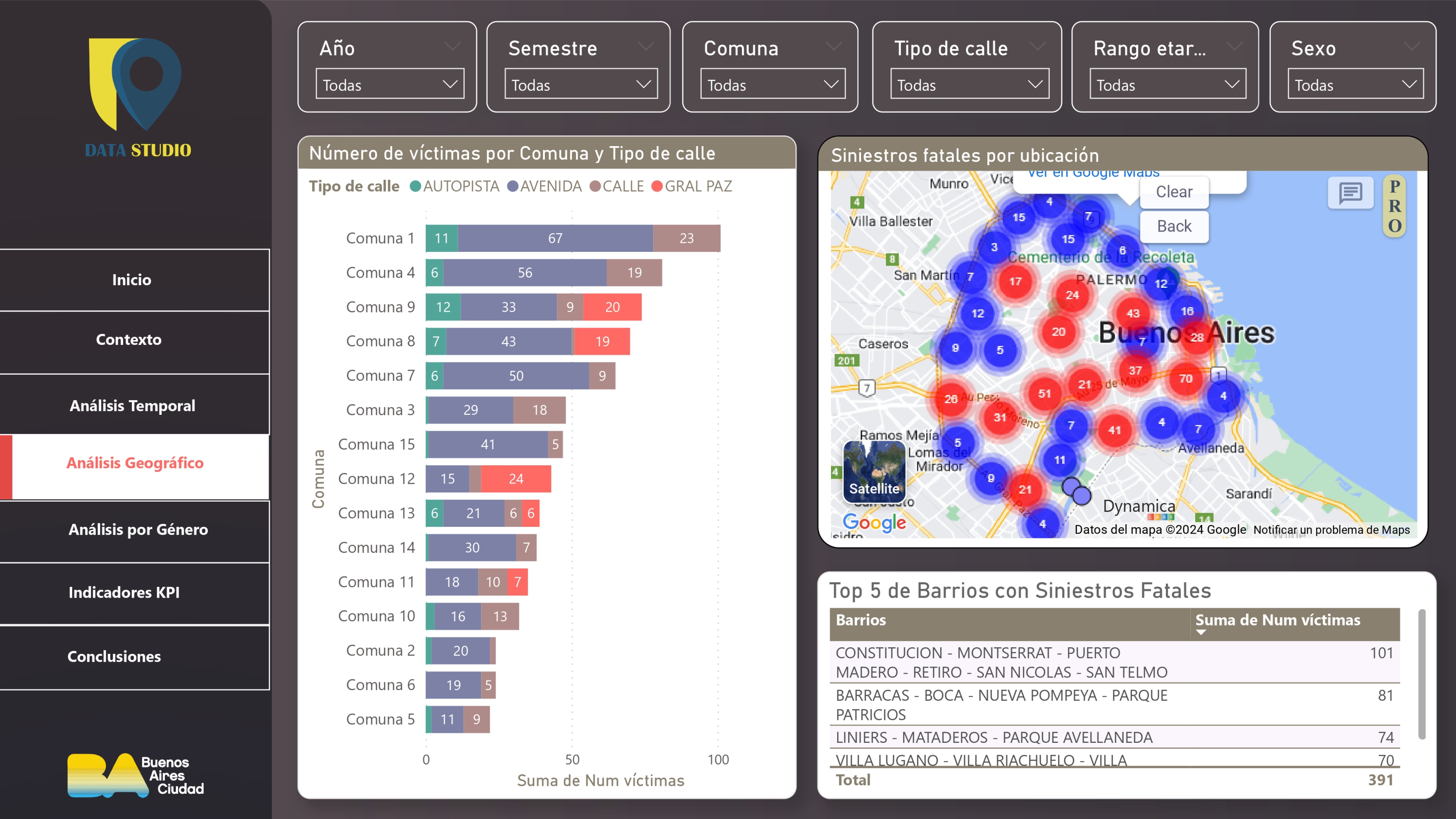Click the red cluster marker 20
Image resolution: width=1456 pixels, height=819 pixels.
coord(1058,332)
